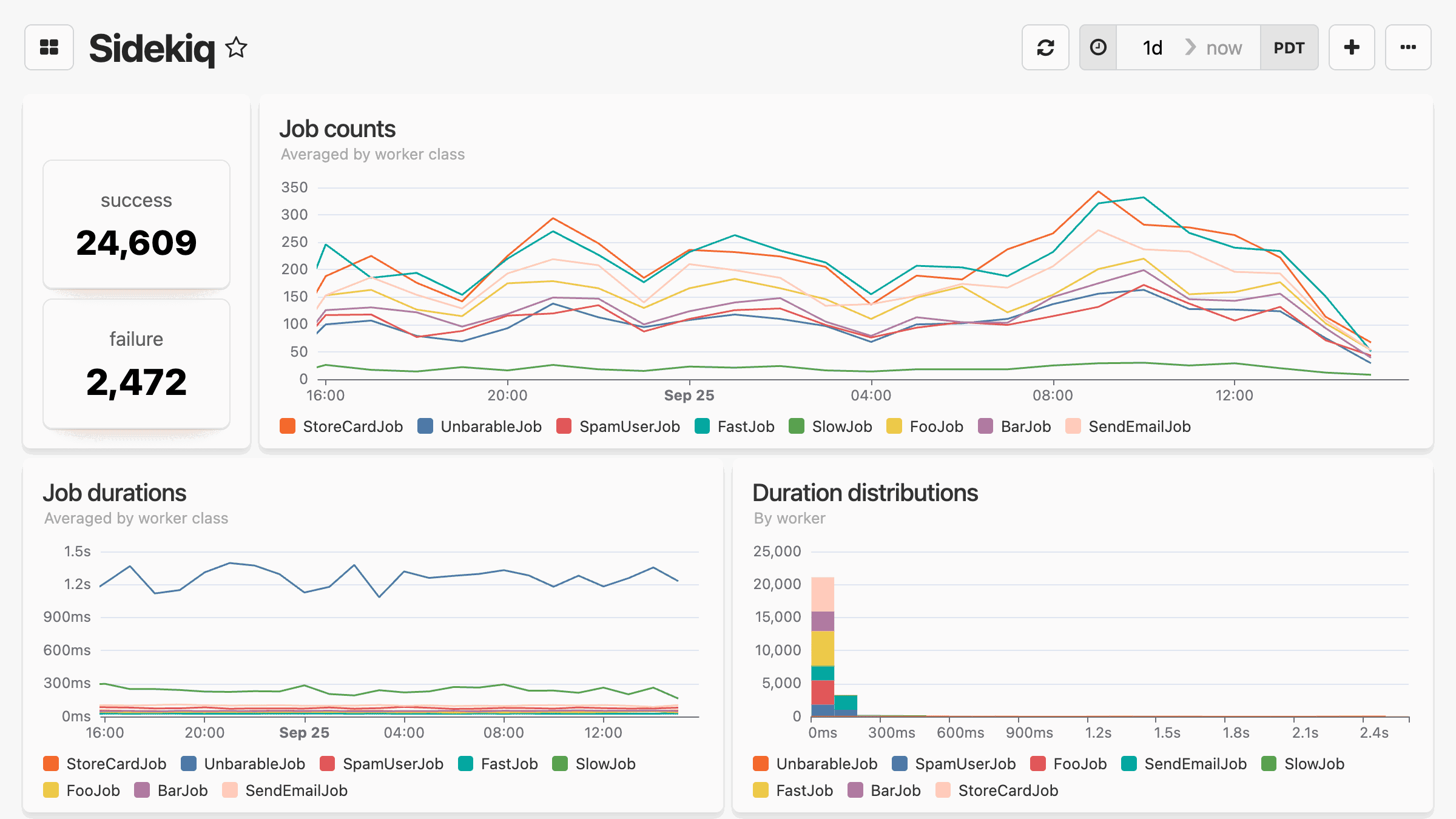
Task: Toggle BarJob in Duration distributions legend
Action: tap(895, 790)
